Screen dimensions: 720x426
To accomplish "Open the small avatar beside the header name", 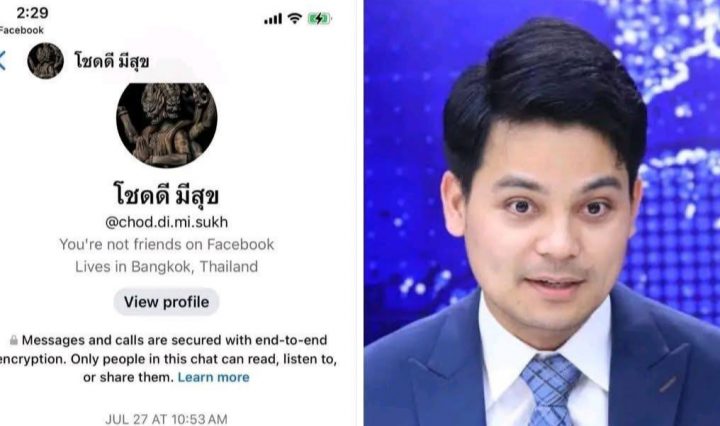I will coord(45,61).
